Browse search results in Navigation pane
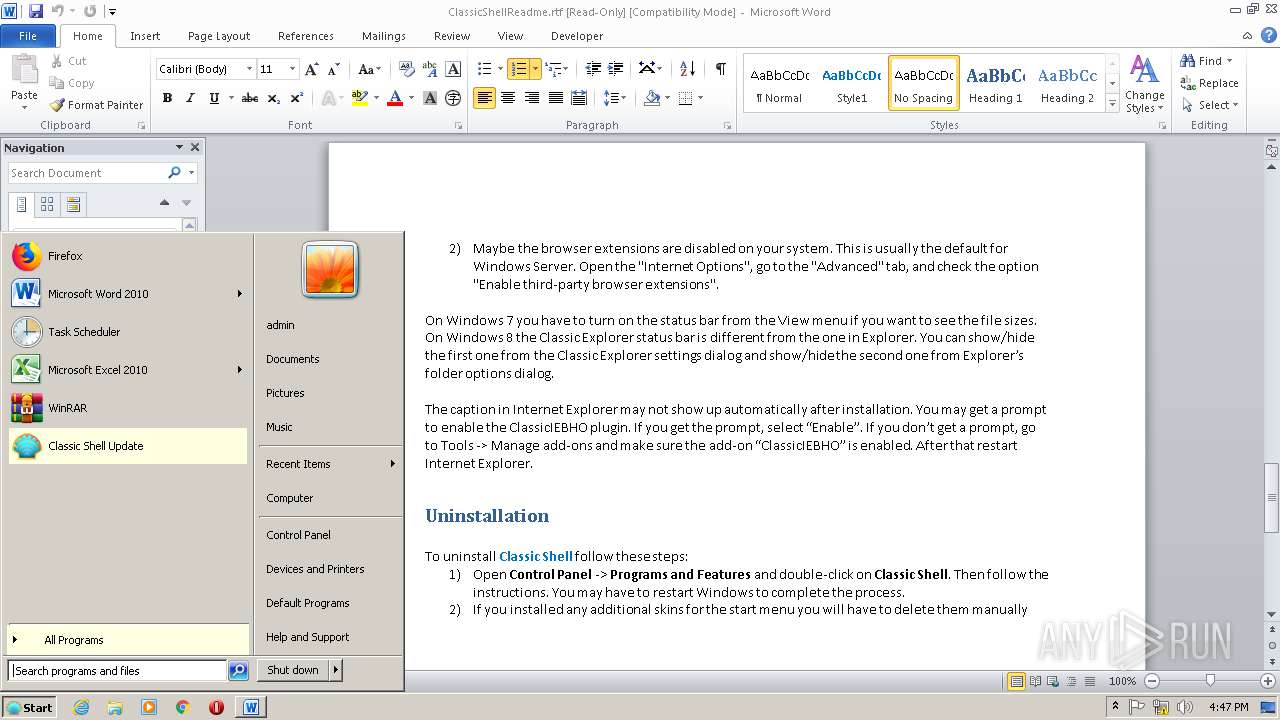 click(x=73, y=204)
